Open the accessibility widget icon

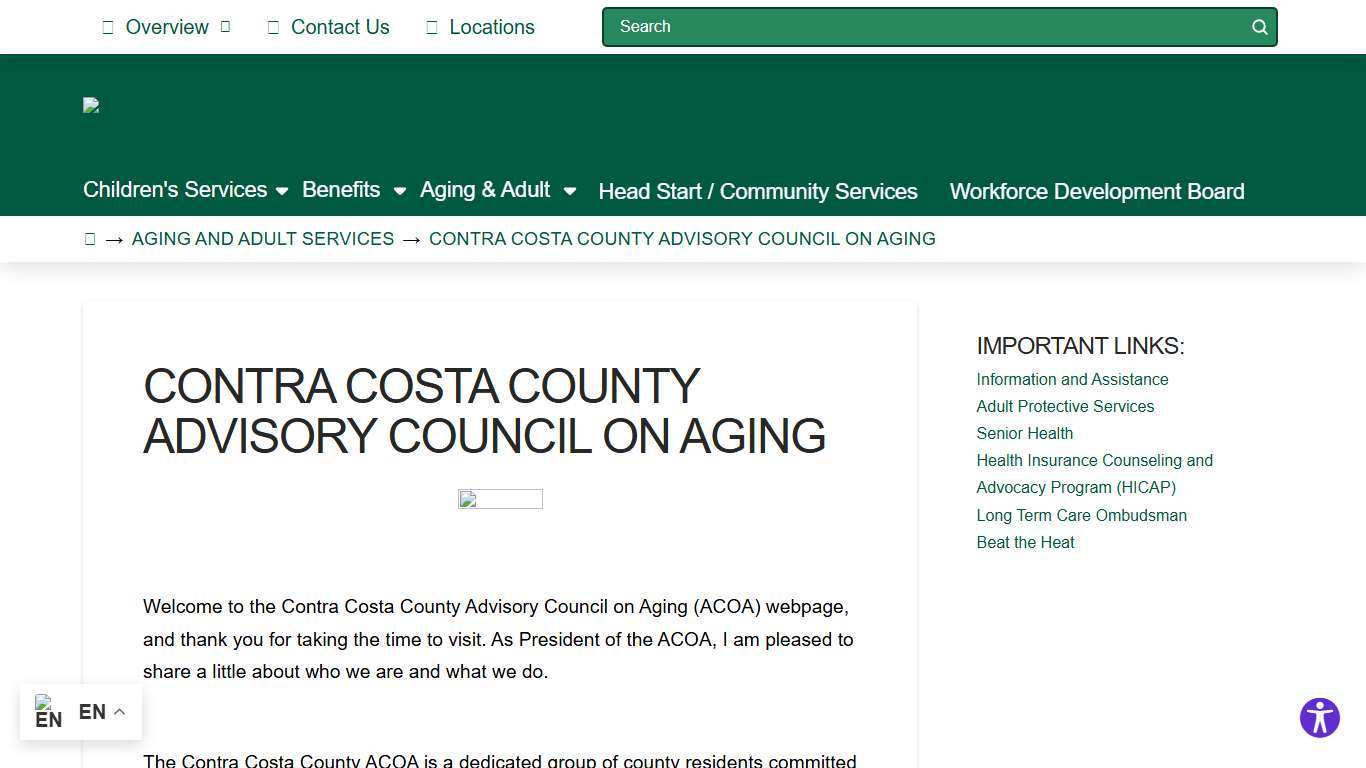(x=1319, y=717)
